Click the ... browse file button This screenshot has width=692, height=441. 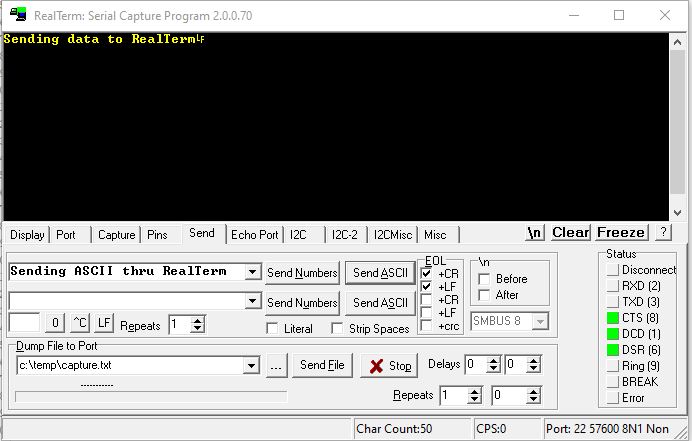pos(276,366)
